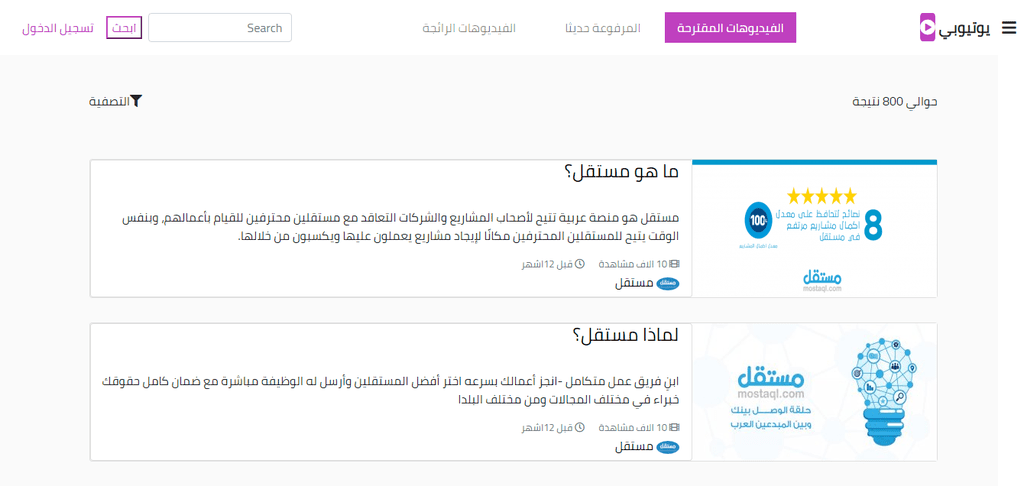Click 10 الاف مشاهدة in ما هو مستقل؟ card
This screenshot has height=486, width=1024.
(x=633, y=265)
